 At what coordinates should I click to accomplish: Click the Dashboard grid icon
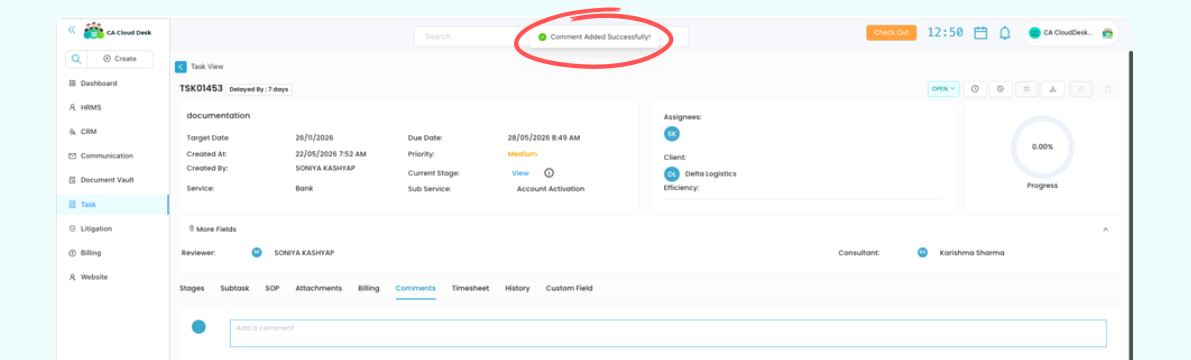pos(72,84)
